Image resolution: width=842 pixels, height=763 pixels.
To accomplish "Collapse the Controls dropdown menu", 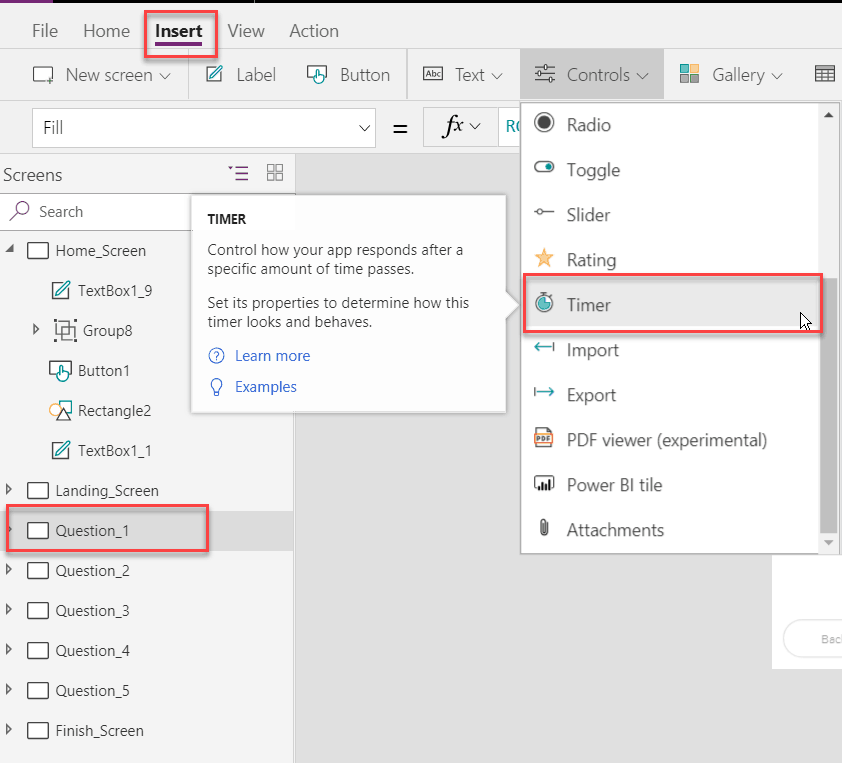I will coord(592,75).
